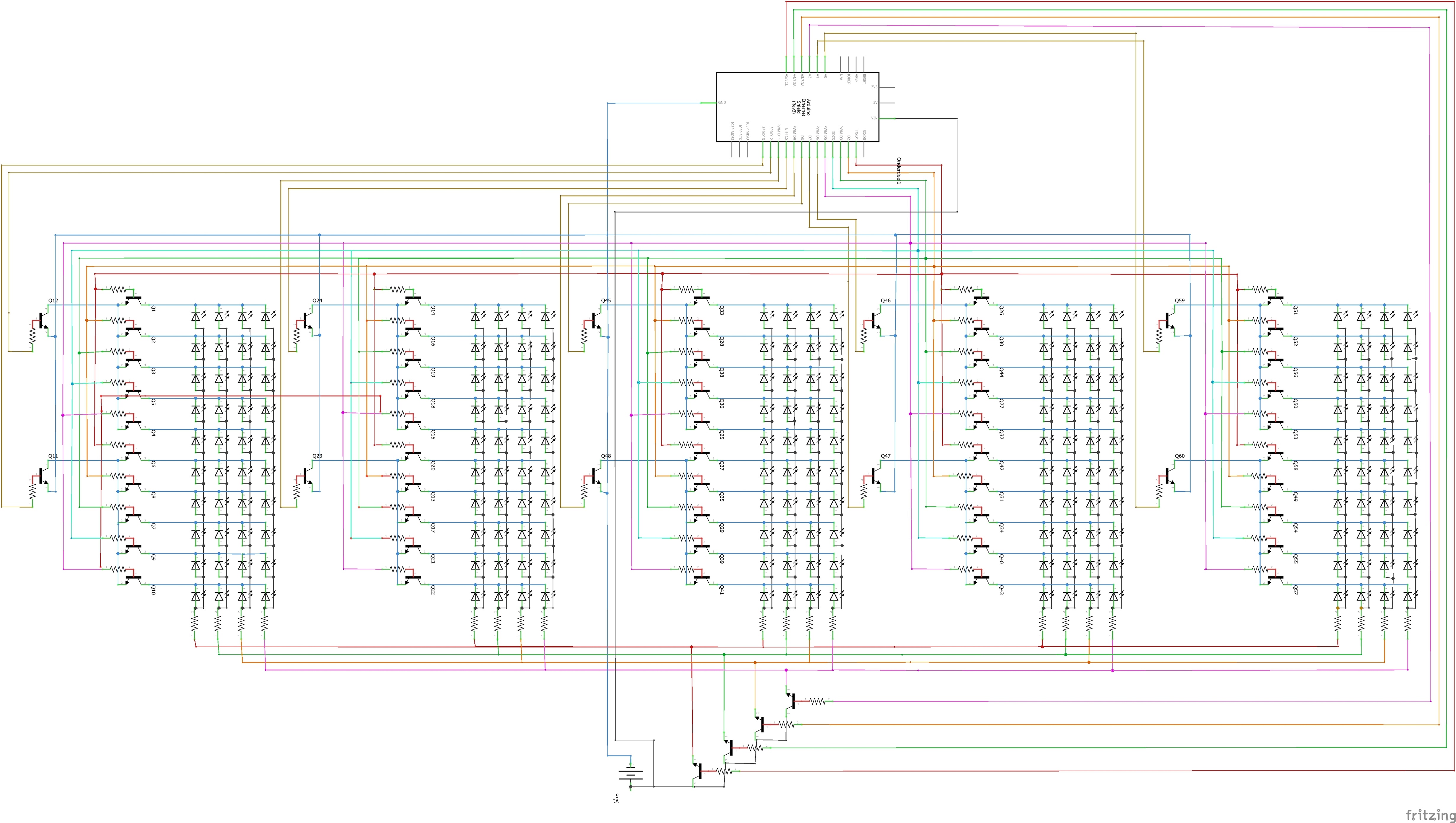Click the ICSP SCK pin label
The height and width of the screenshot is (823, 1456).
tap(740, 133)
